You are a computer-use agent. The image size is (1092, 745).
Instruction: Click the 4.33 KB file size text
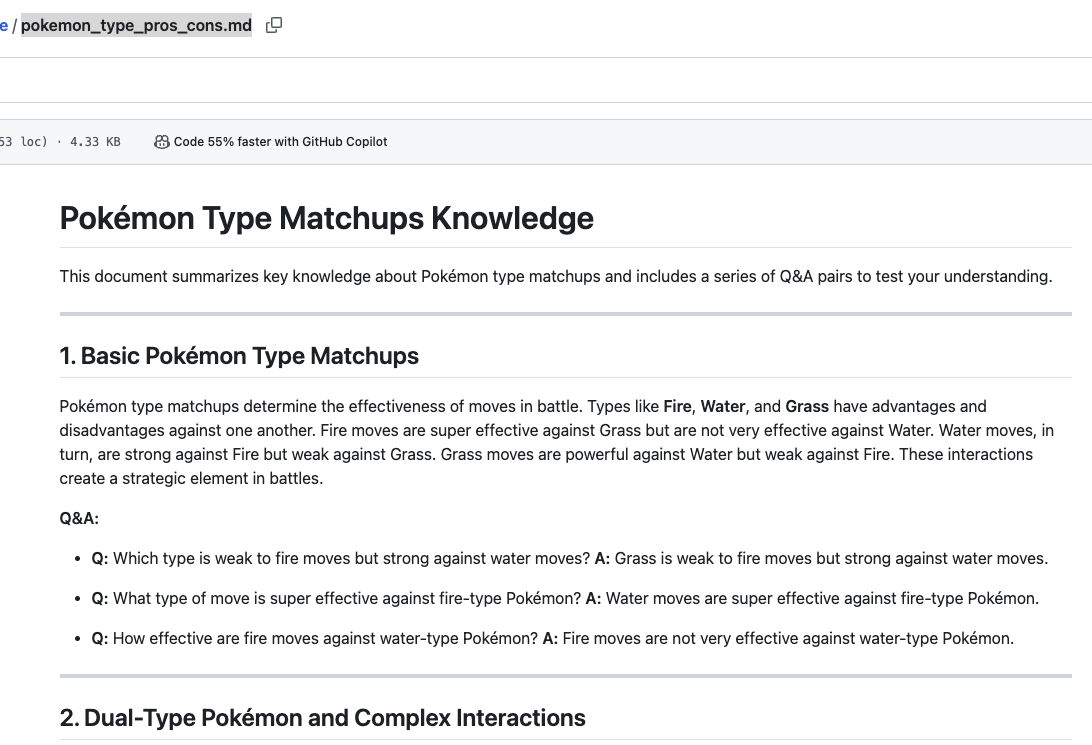coord(95,142)
